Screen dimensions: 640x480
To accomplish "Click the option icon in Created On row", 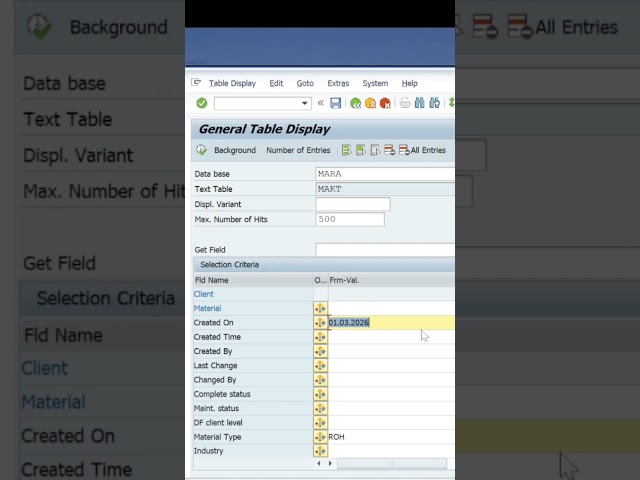I will [x=320, y=322].
